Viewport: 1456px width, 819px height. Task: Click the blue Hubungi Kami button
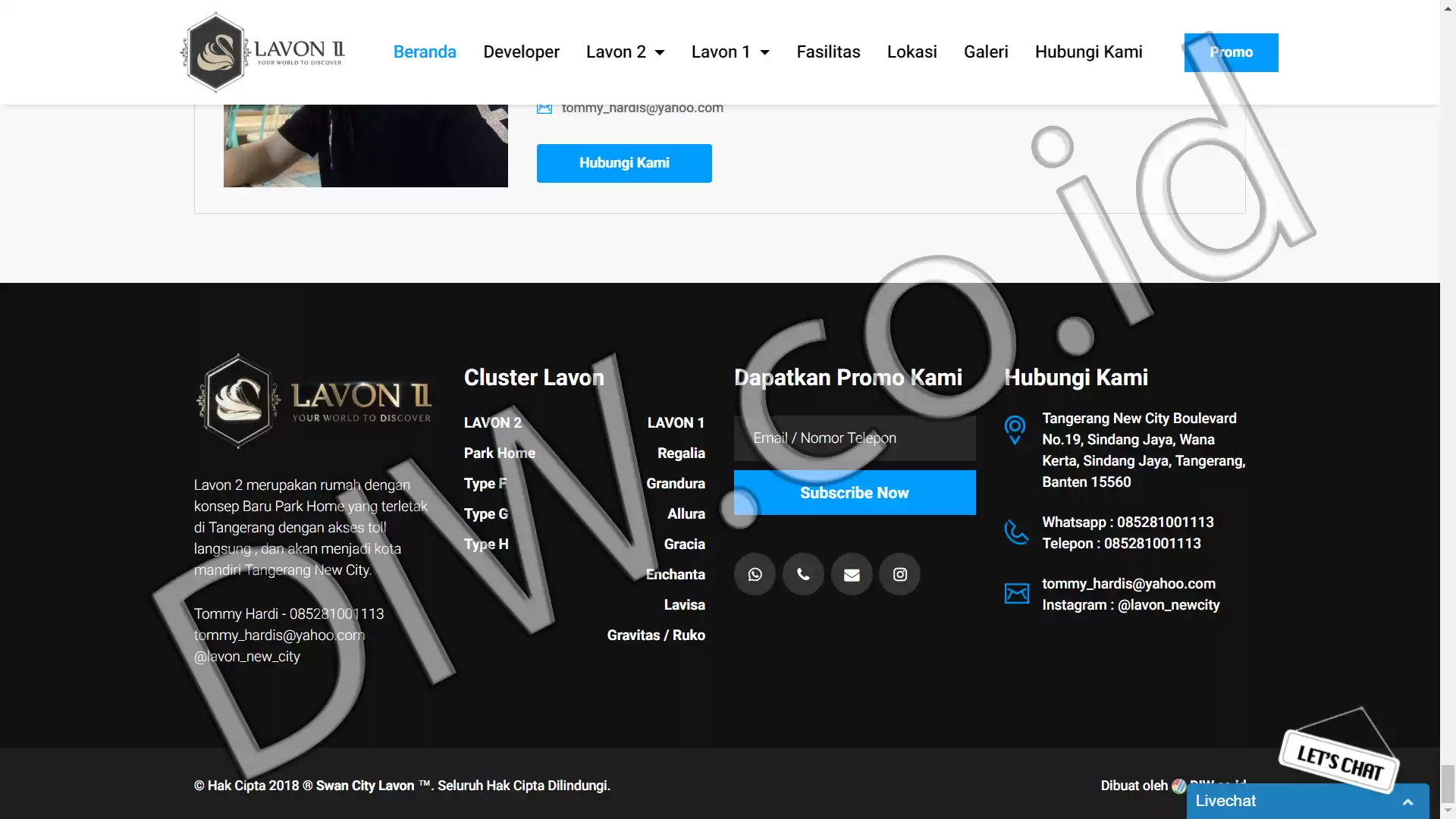pyautogui.click(x=624, y=163)
